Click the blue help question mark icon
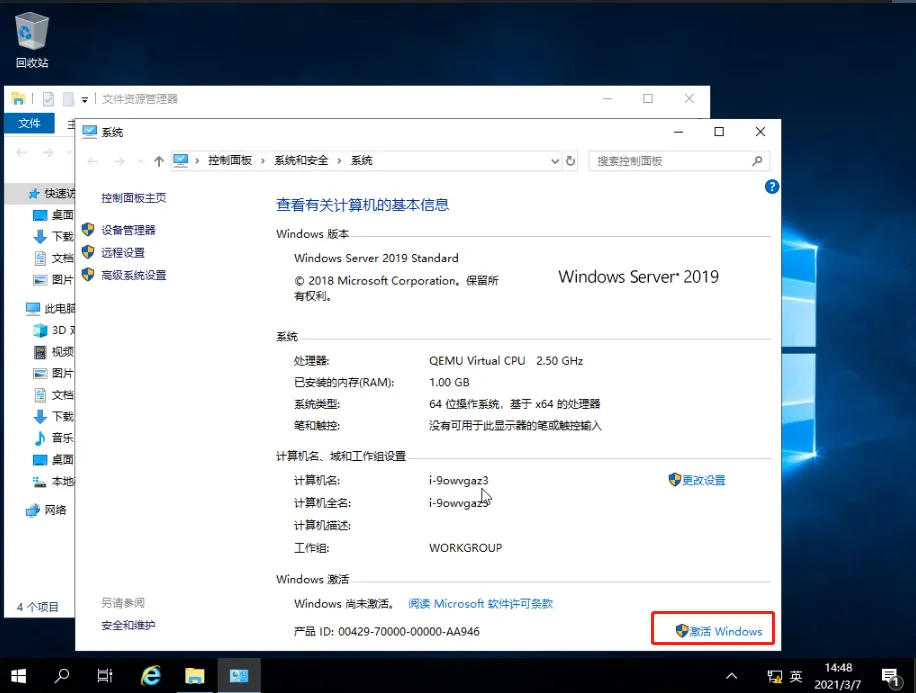 pyautogui.click(x=771, y=186)
